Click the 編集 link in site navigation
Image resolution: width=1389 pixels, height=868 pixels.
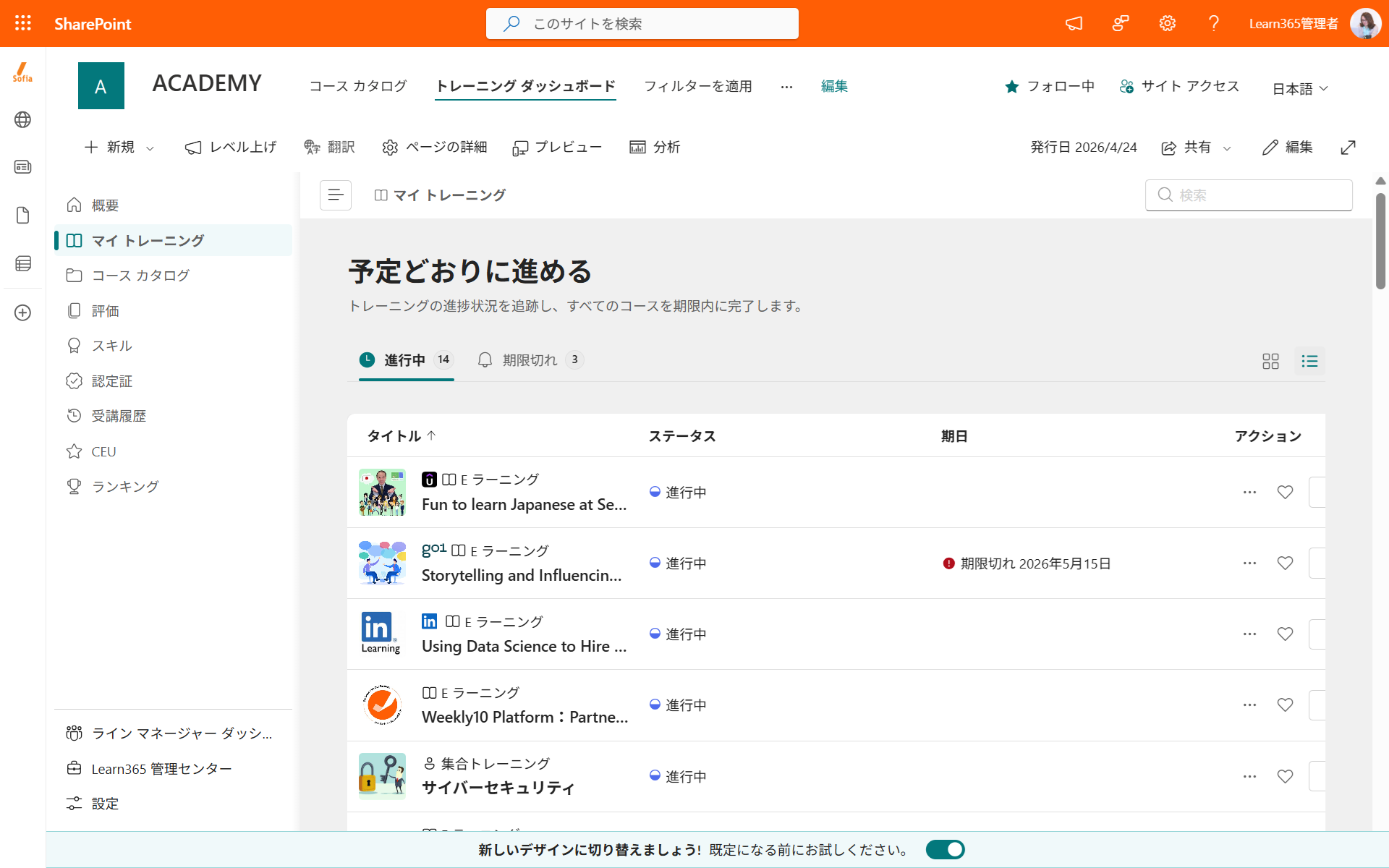coord(834,87)
